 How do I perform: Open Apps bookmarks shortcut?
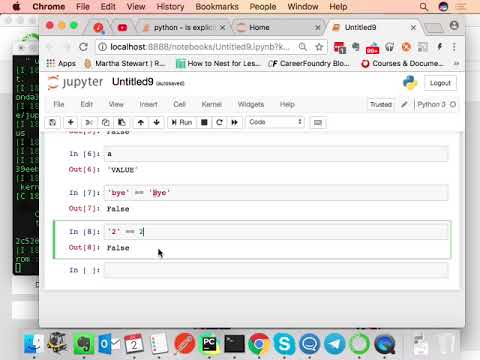coord(61,63)
